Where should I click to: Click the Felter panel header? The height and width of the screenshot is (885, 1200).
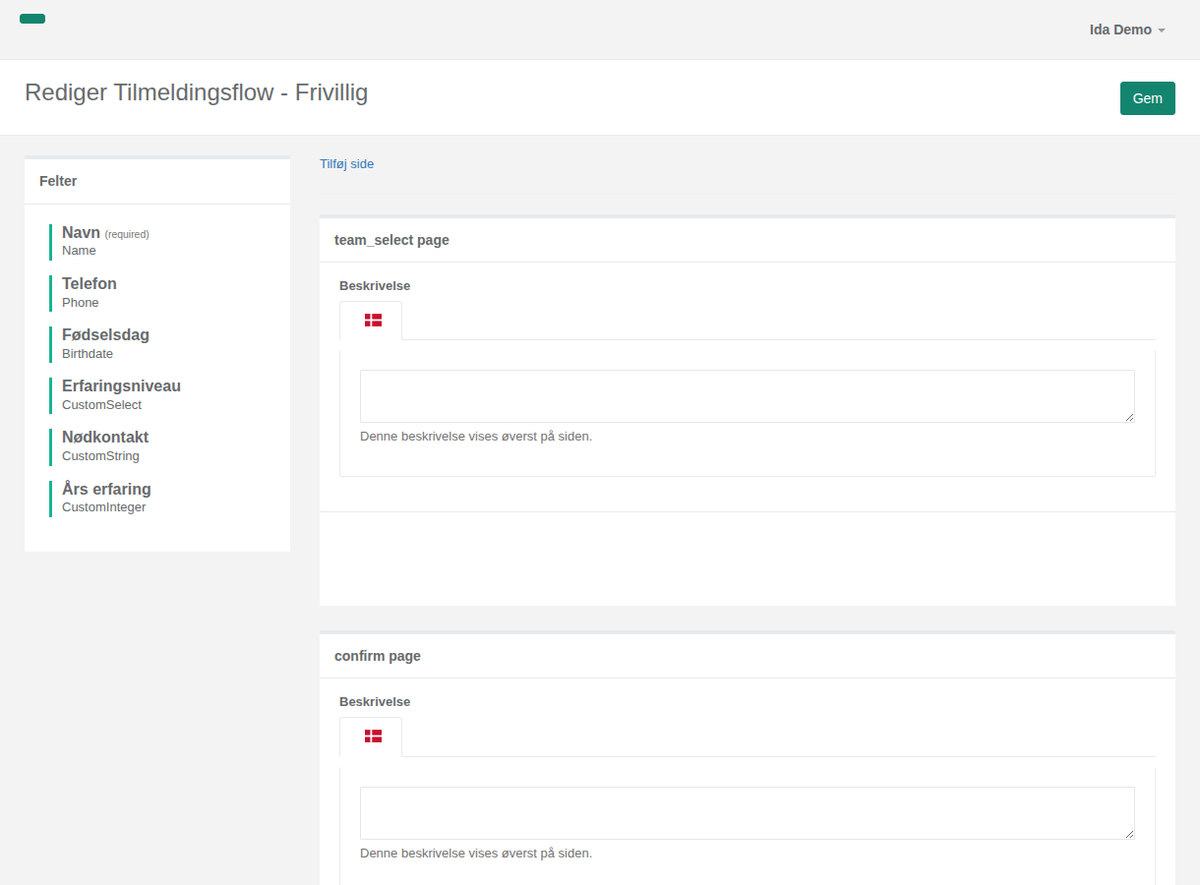click(x=157, y=181)
